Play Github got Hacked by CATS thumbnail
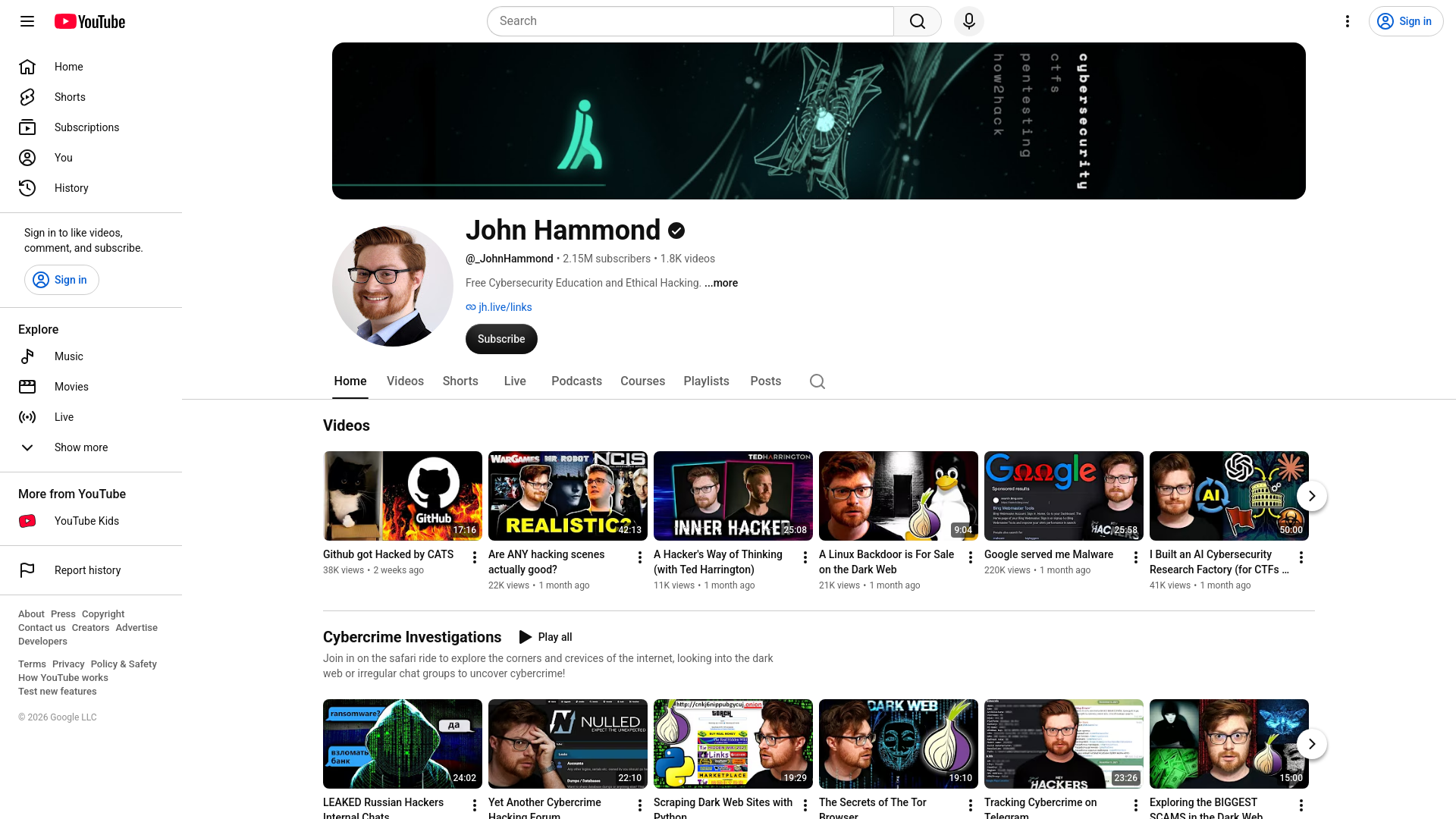1456x819 pixels. click(x=403, y=496)
